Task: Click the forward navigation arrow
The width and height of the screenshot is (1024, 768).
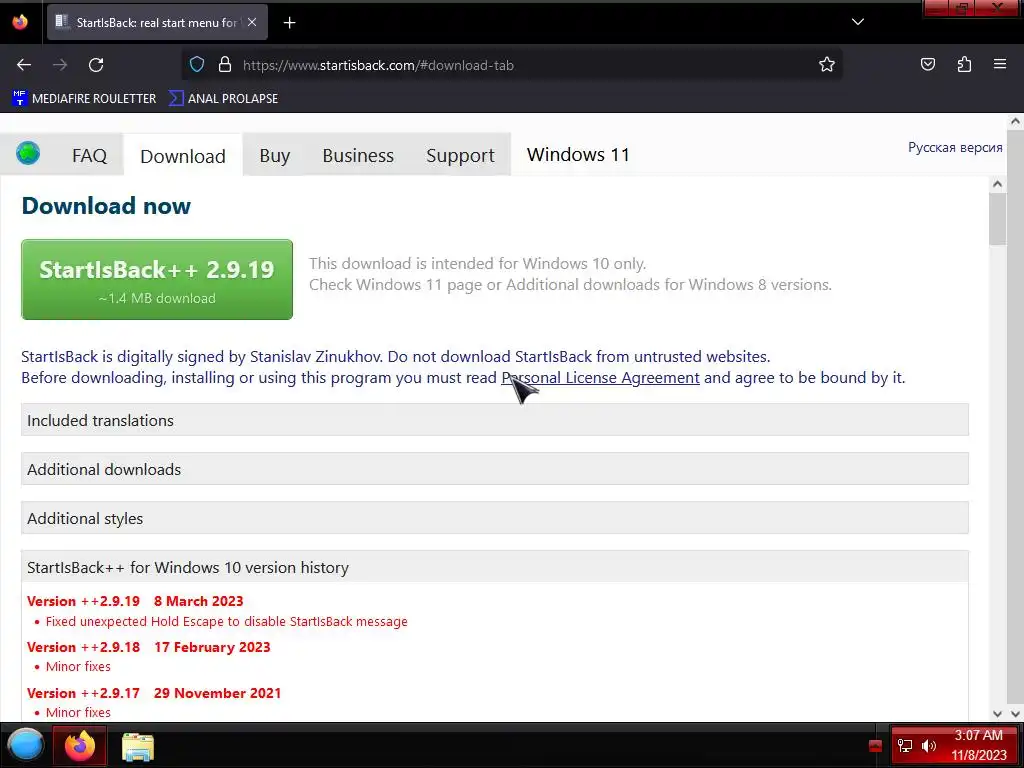Action: (60, 65)
